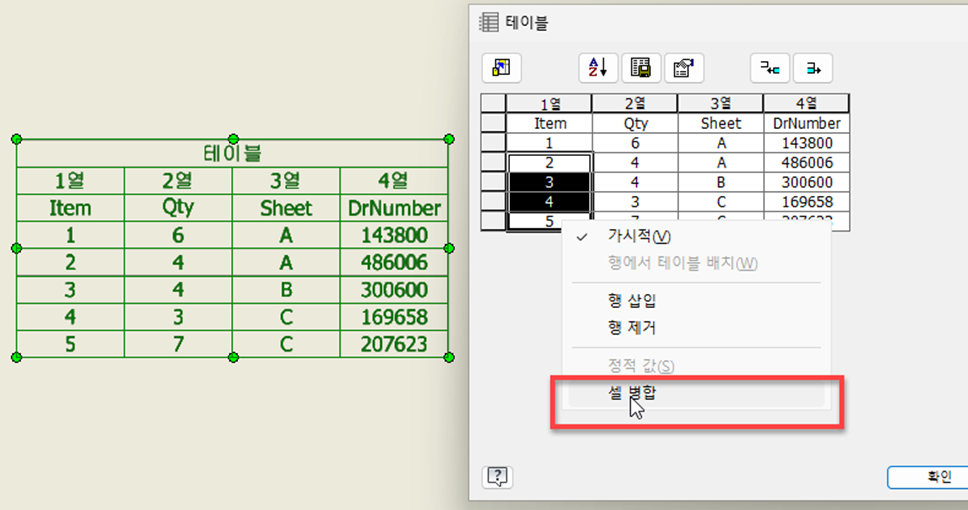Viewport: 968px width, 510px height.
Task: Select dialog grid cell 169658
Action: pos(807,203)
